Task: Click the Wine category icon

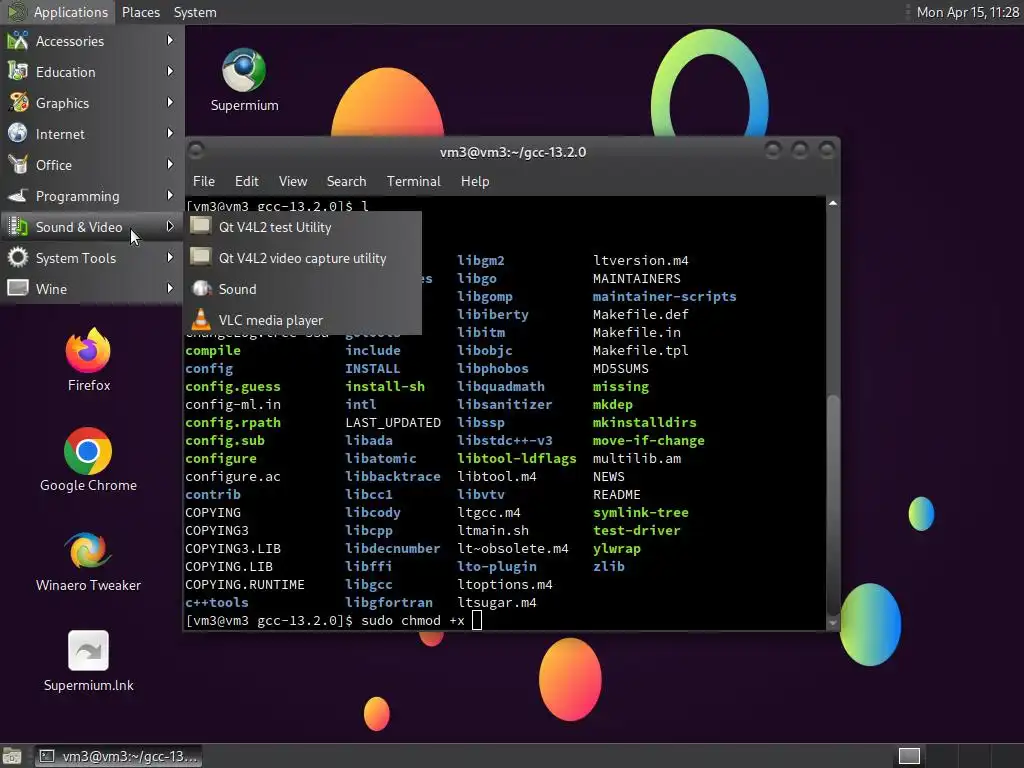Action: click(18, 288)
